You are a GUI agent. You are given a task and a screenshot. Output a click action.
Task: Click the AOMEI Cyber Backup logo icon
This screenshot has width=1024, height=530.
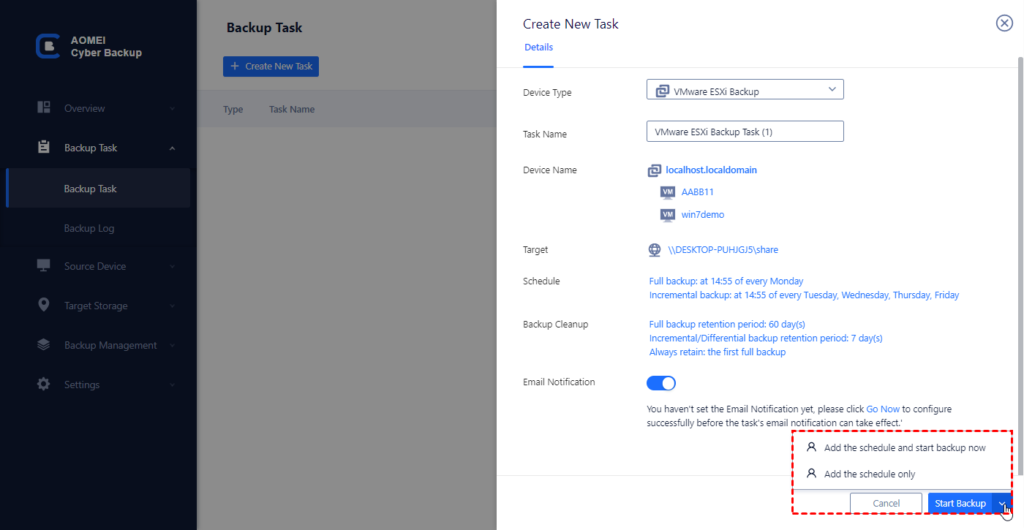coord(46,46)
